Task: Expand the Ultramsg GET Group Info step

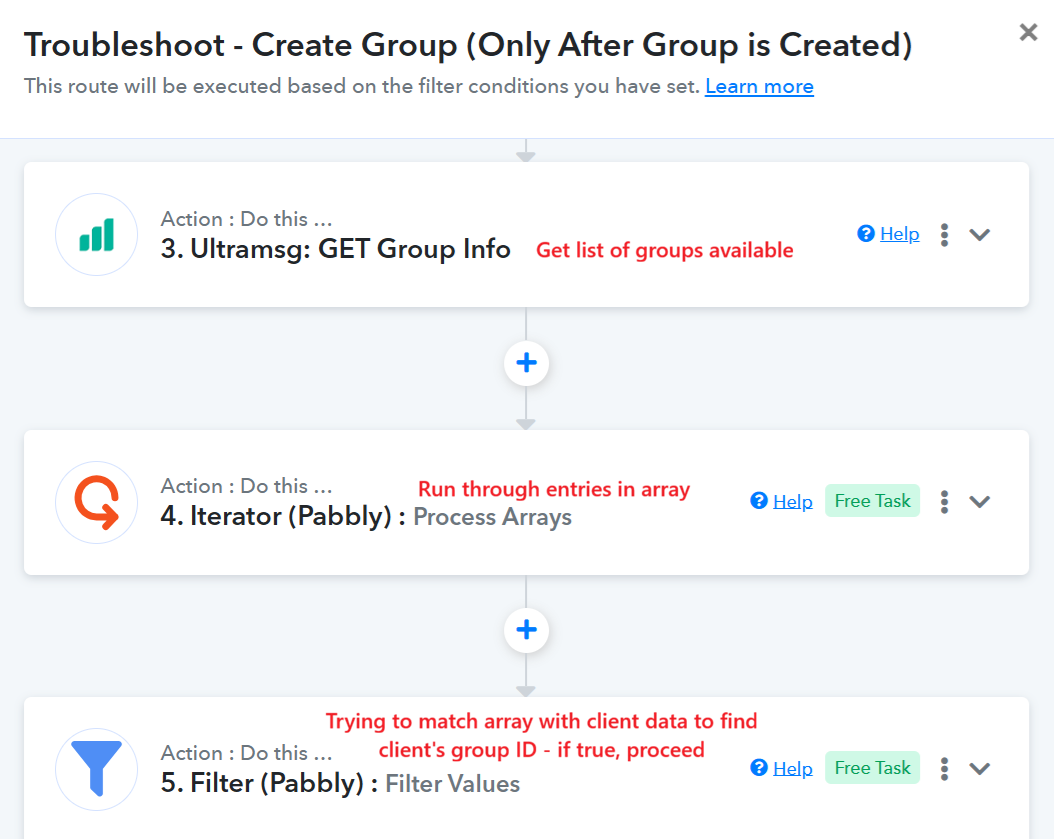Action: coord(980,235)
